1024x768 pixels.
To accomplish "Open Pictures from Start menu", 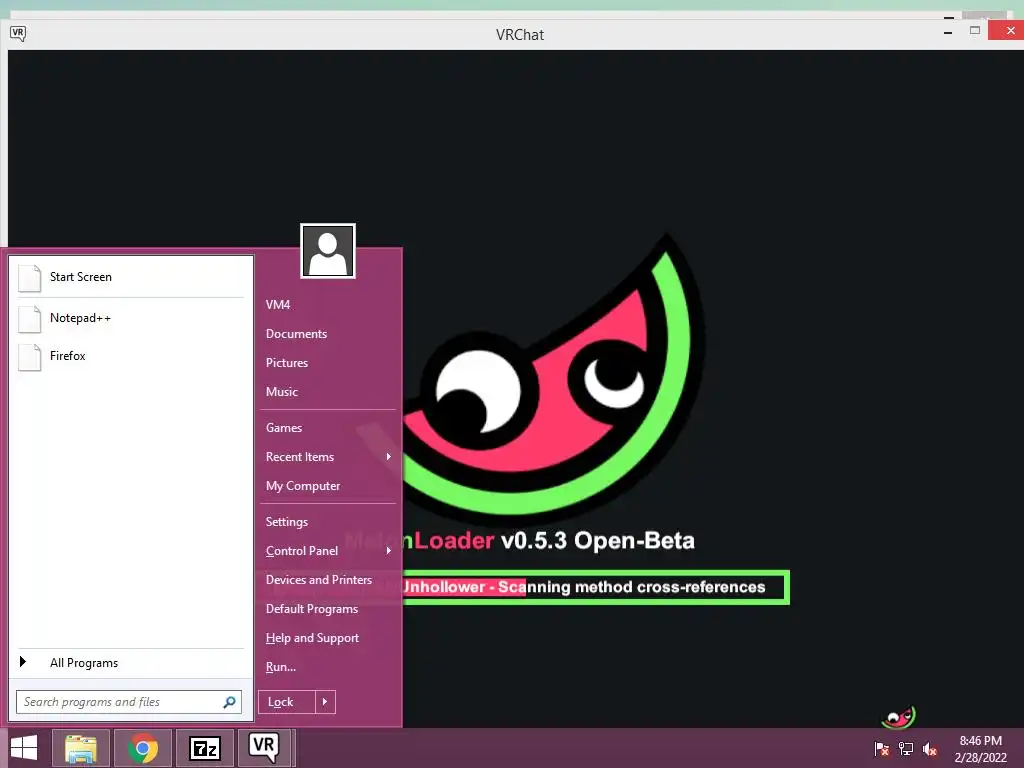I will (287, 363).
